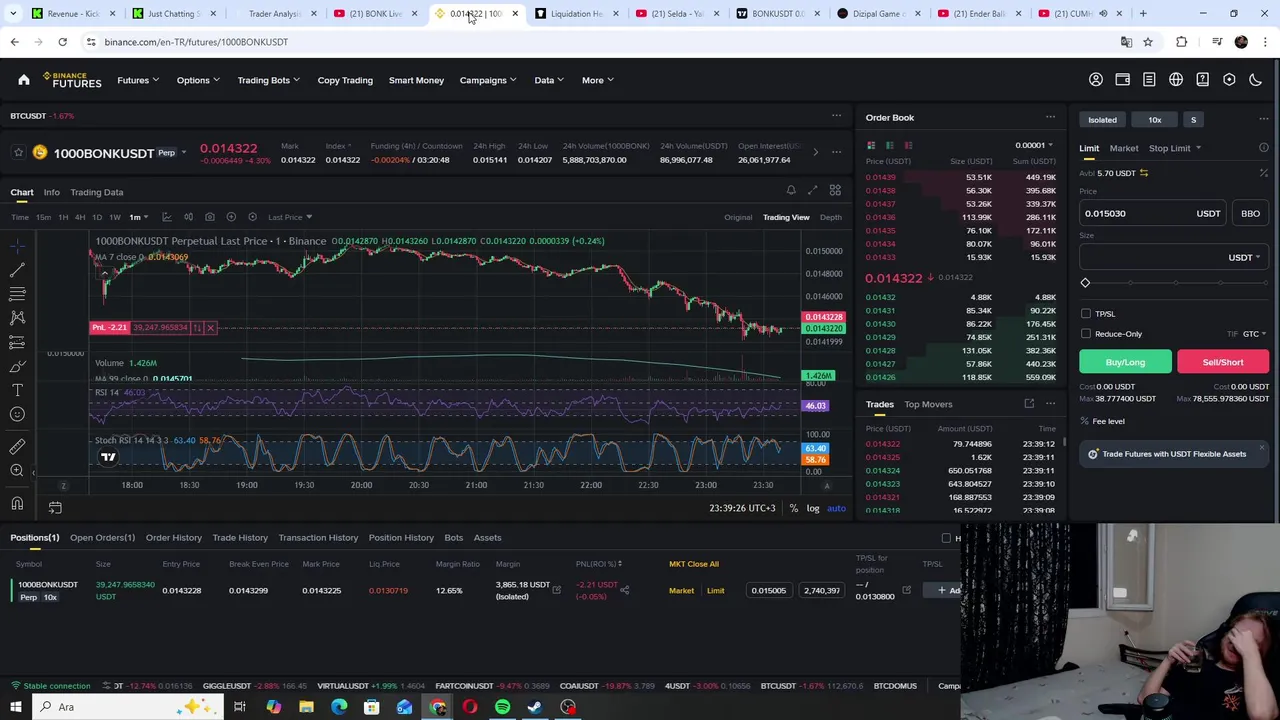Screen dimensions: 1280x720
Task: Select the trend line drawing tool
Action: tap(17, 269)
